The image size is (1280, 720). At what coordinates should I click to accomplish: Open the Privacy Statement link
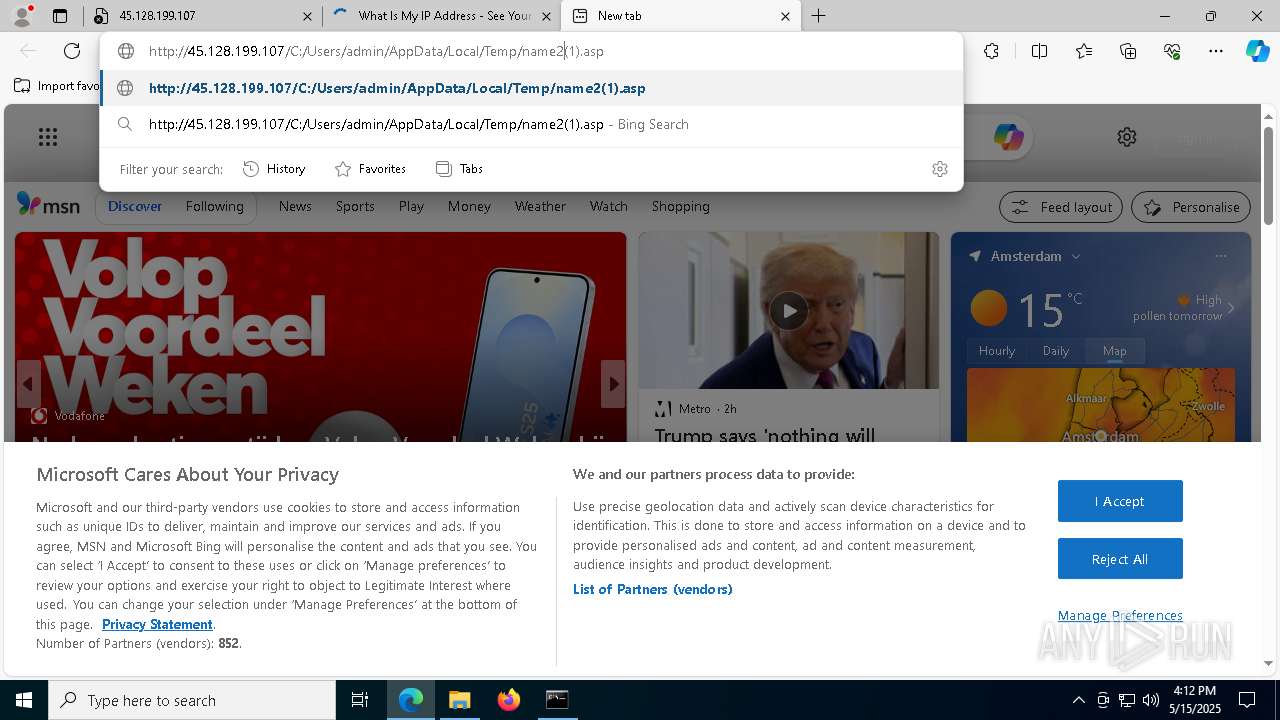coord(157,624)
